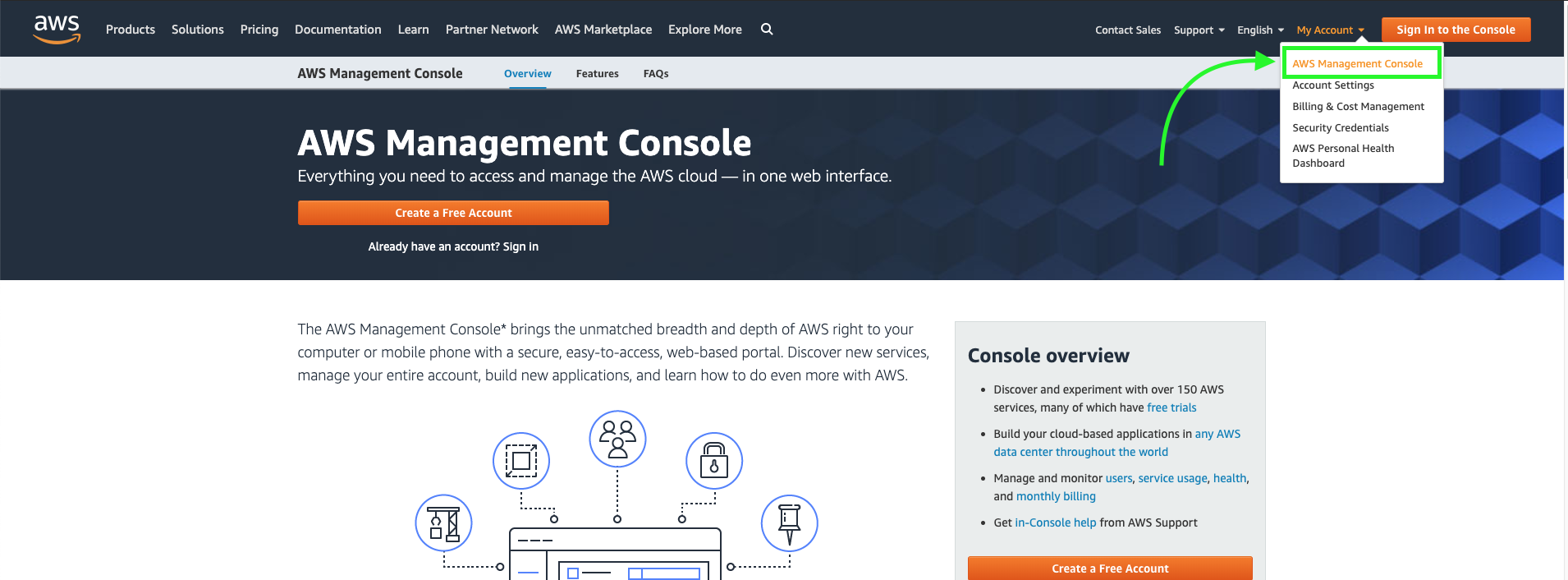Open any AWS data center link

1117,443
